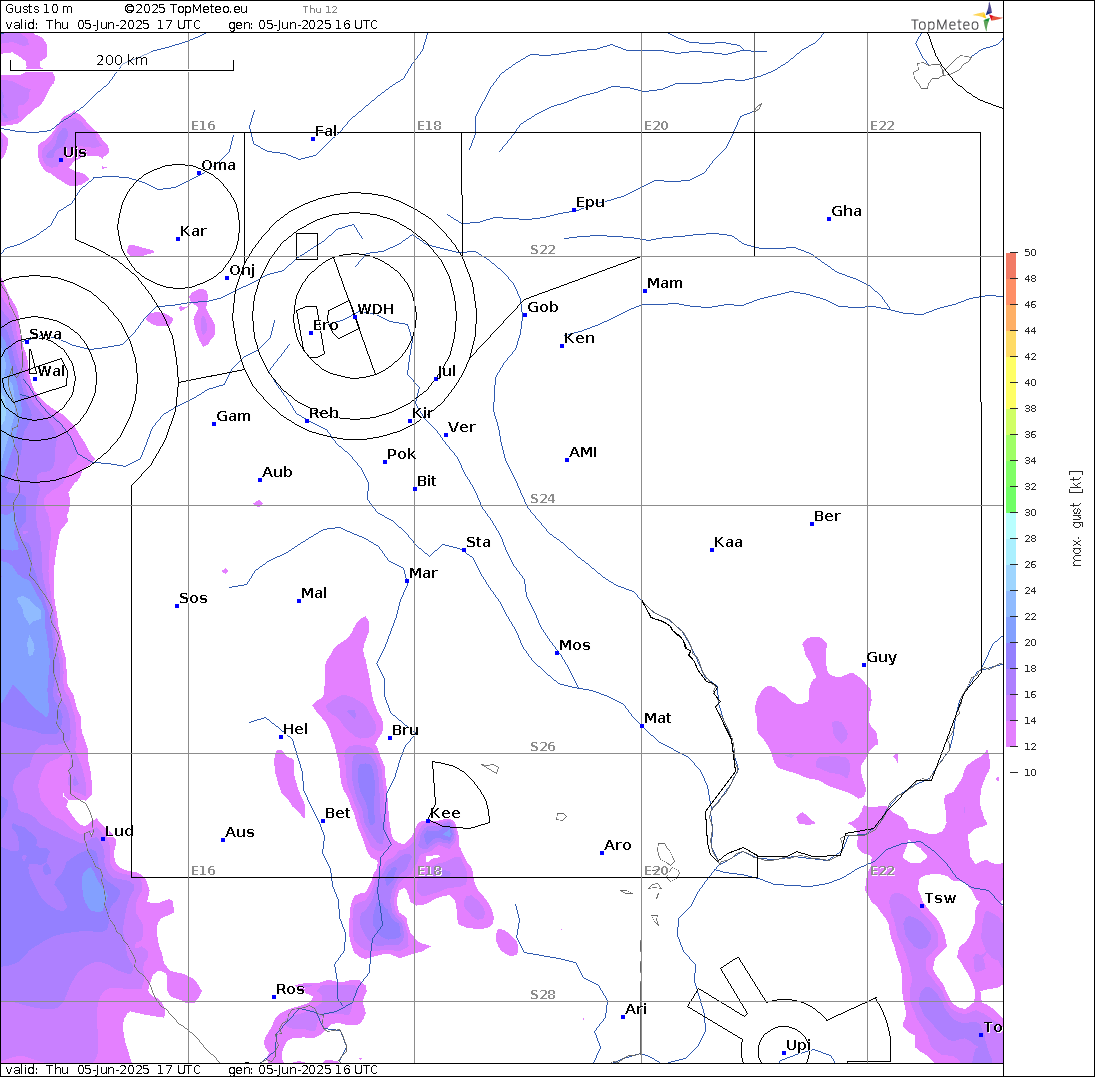Click the Epu station label
Image resolution: width=1095 pixels, height=1077 pixels.
pyautogui.click(x=590, y=202)
